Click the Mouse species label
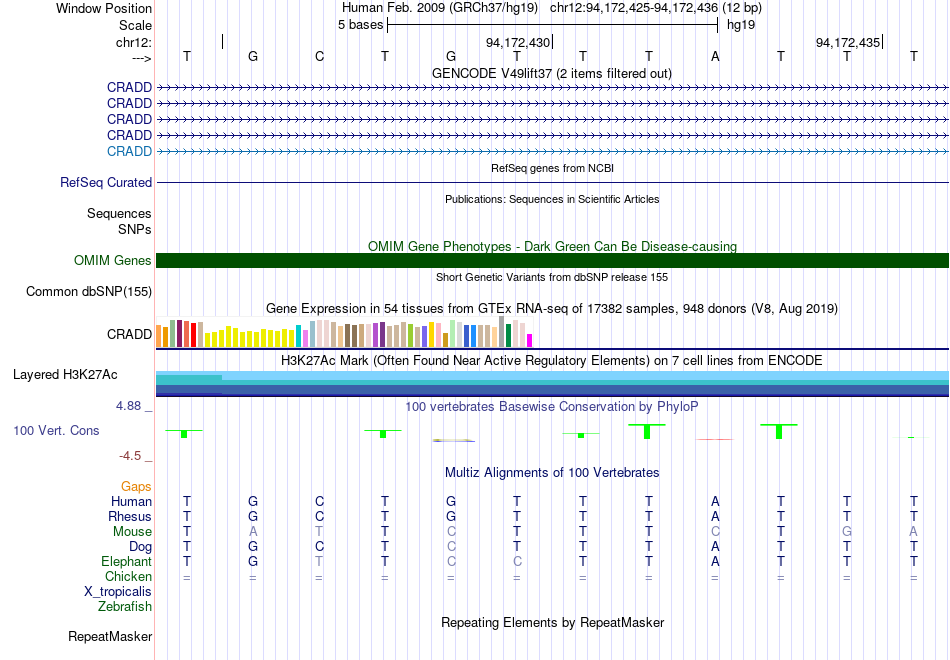 tap(132, 532)
